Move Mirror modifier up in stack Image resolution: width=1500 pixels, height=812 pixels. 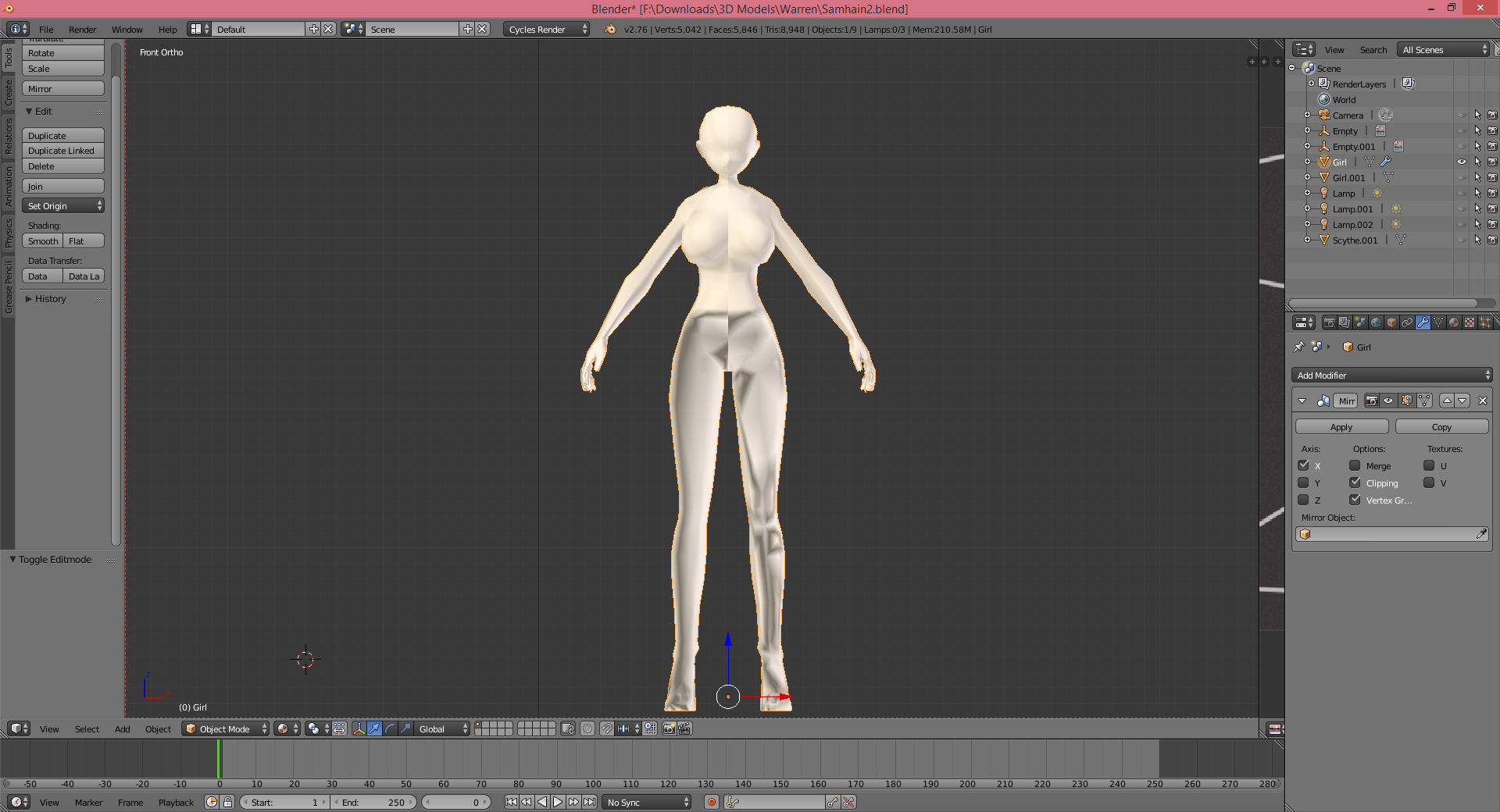[1447, 401]
